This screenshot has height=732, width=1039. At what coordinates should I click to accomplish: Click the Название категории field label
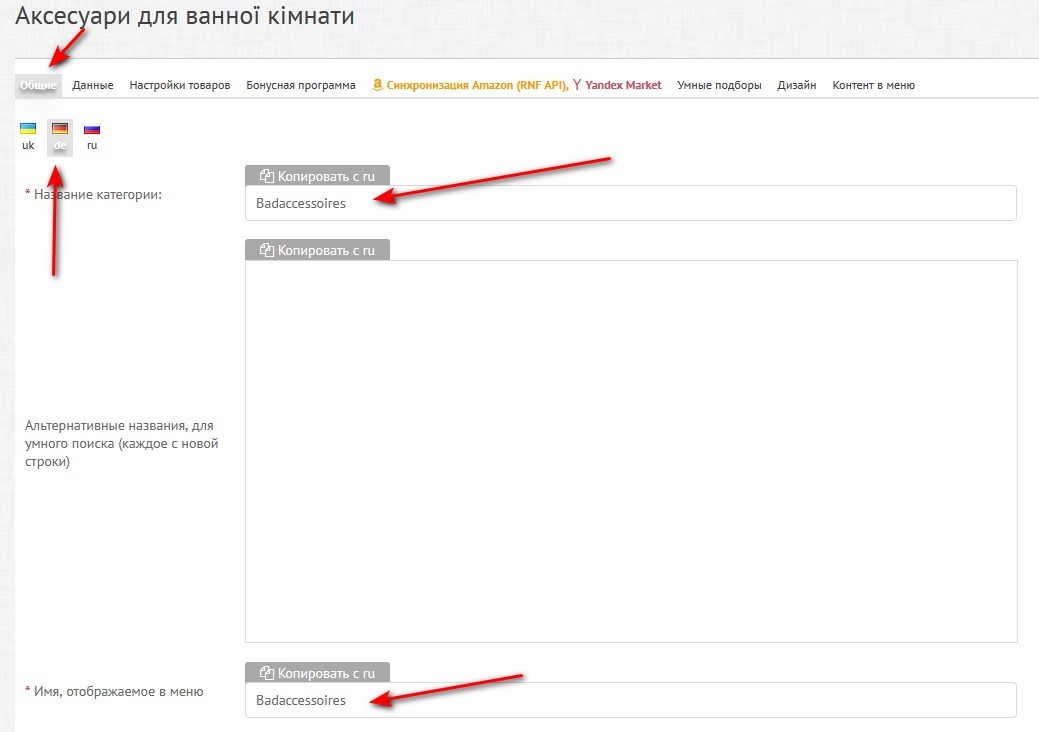(97, 194)
